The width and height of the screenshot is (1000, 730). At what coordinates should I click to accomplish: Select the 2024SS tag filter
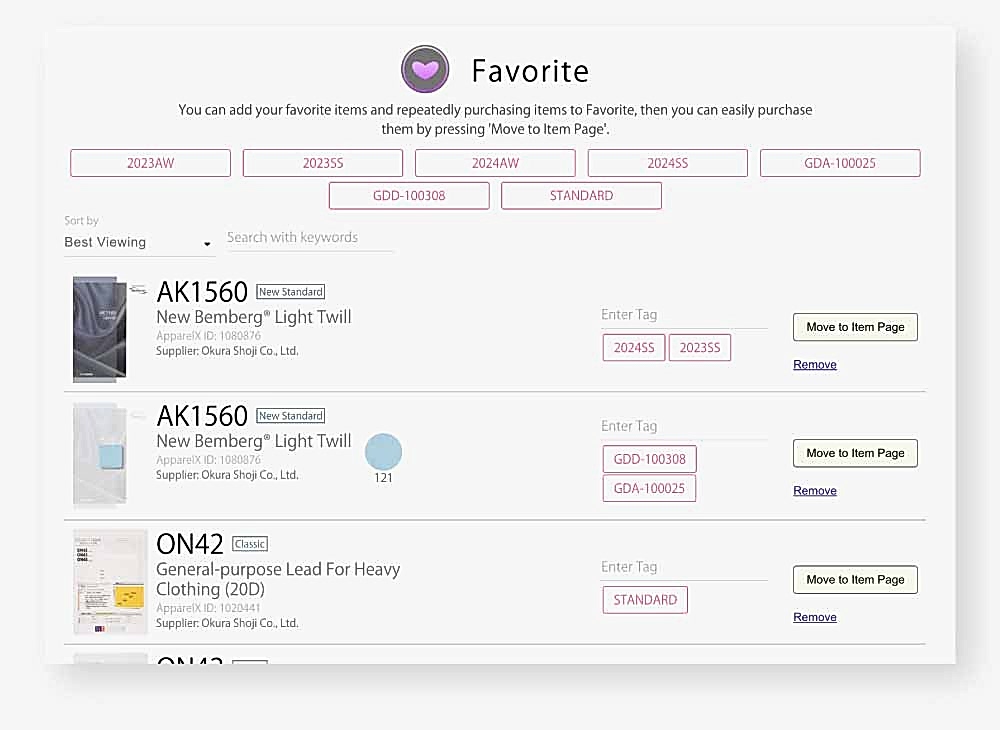(668, 163)
